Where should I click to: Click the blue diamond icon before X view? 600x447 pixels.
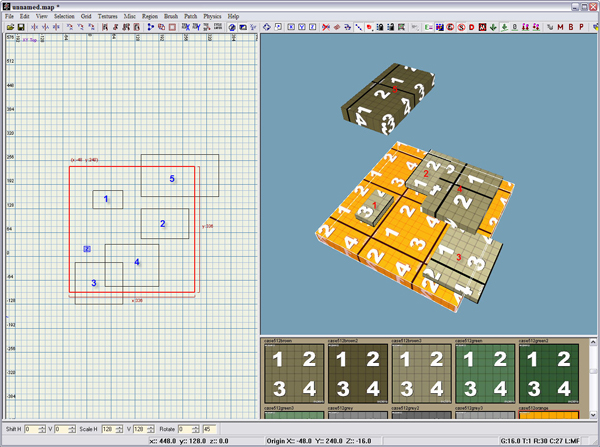click(267, 27)
